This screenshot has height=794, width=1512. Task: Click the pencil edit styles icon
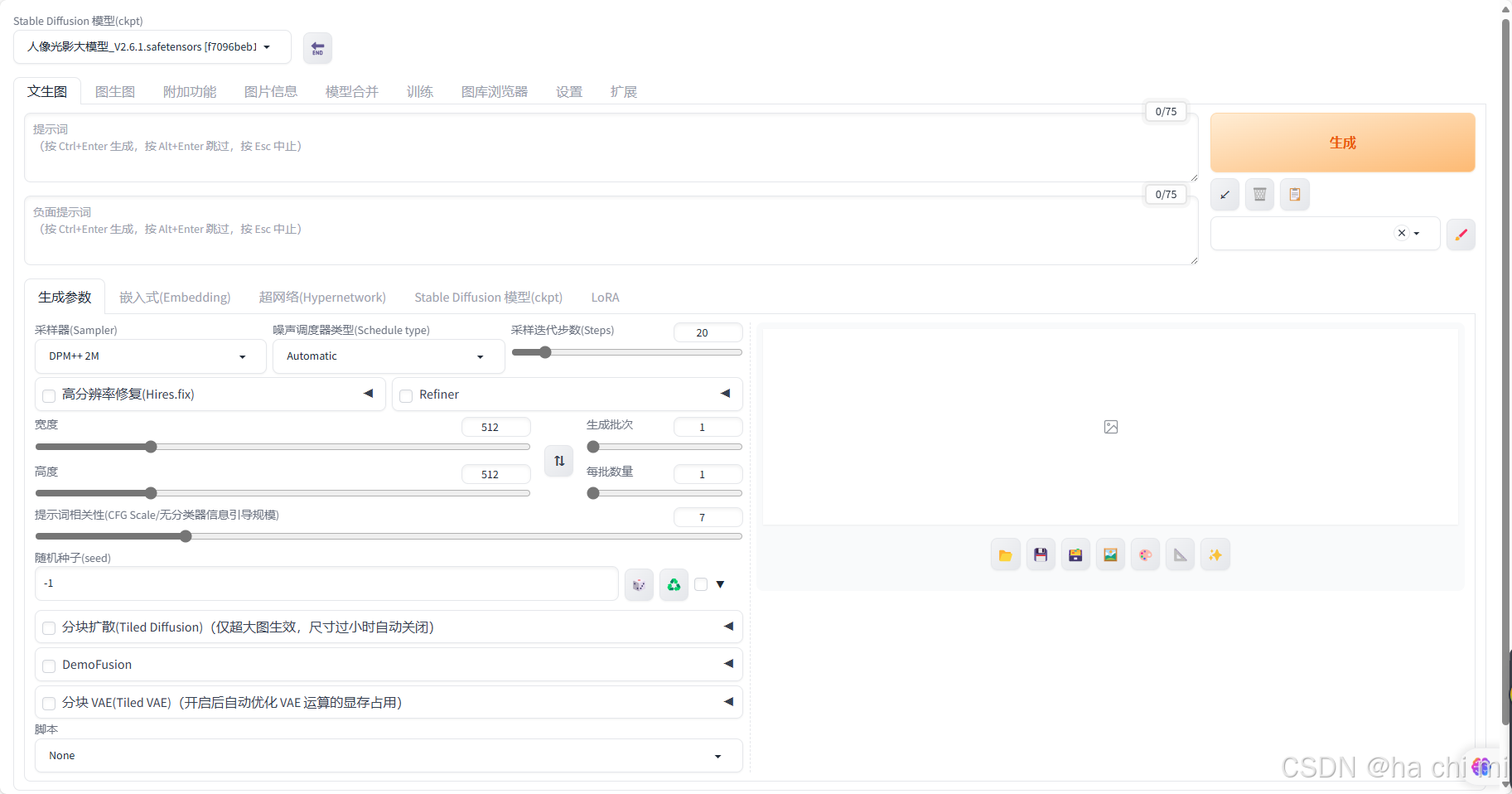pos(1461,234)
